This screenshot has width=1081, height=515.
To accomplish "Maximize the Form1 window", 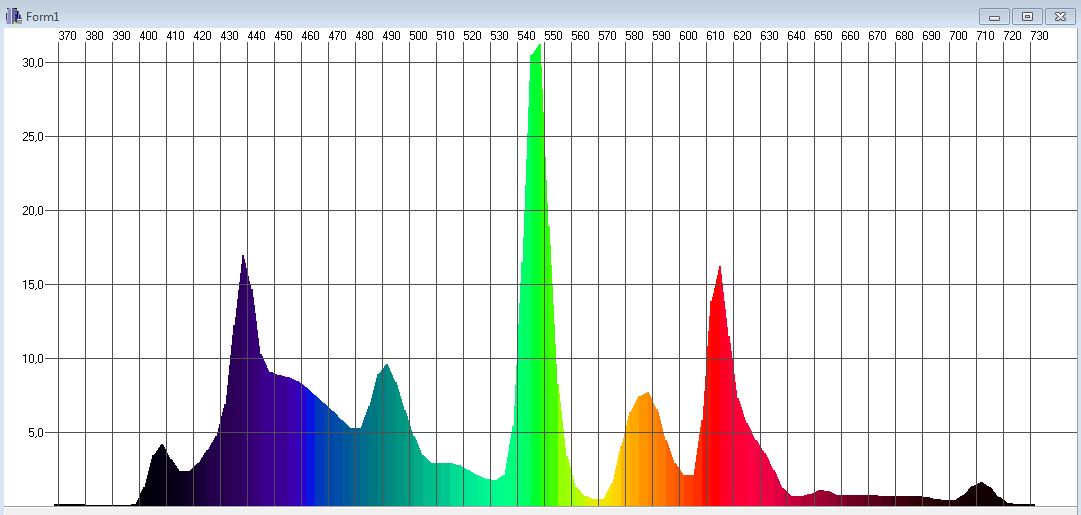I will pyautogui.click(x=1027, y=17).
